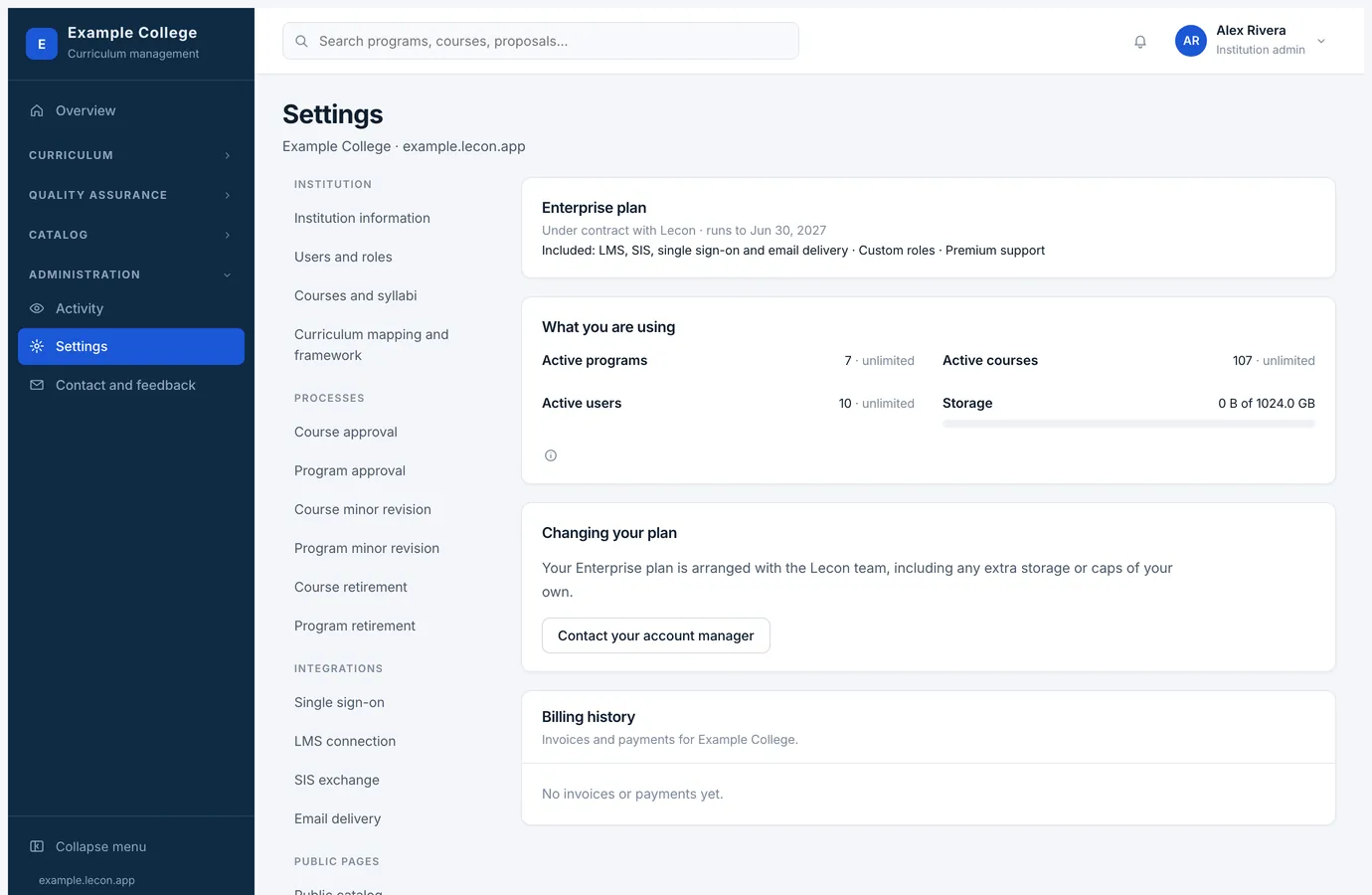Click the Settings gear icon in sidebar

37,346
